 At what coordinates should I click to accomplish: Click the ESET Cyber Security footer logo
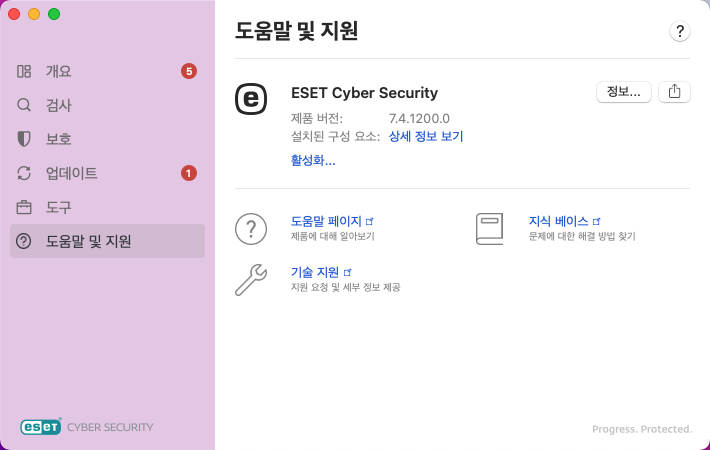pyautogui.click(x=87, y=427)
